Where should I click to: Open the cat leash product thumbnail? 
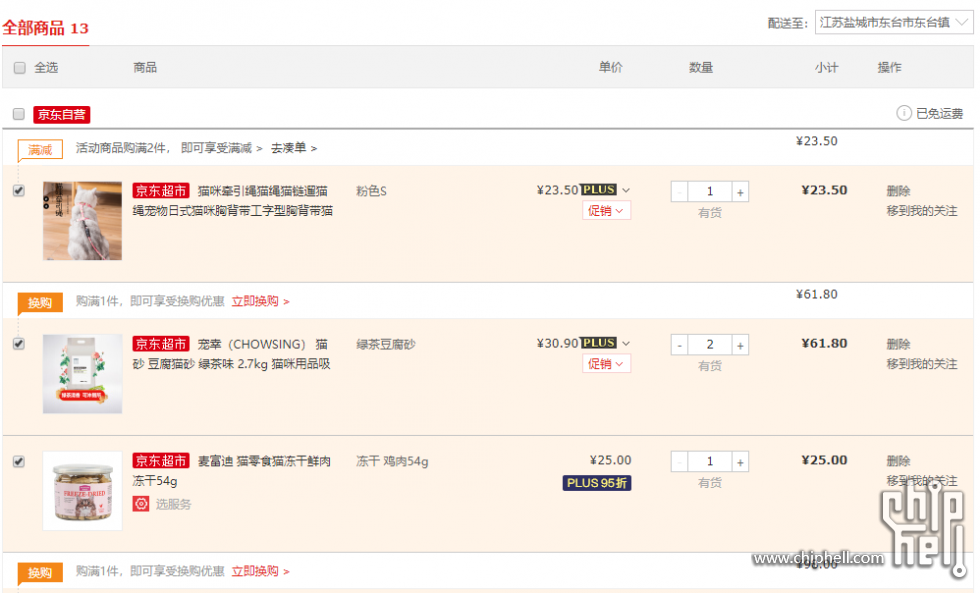82,221
